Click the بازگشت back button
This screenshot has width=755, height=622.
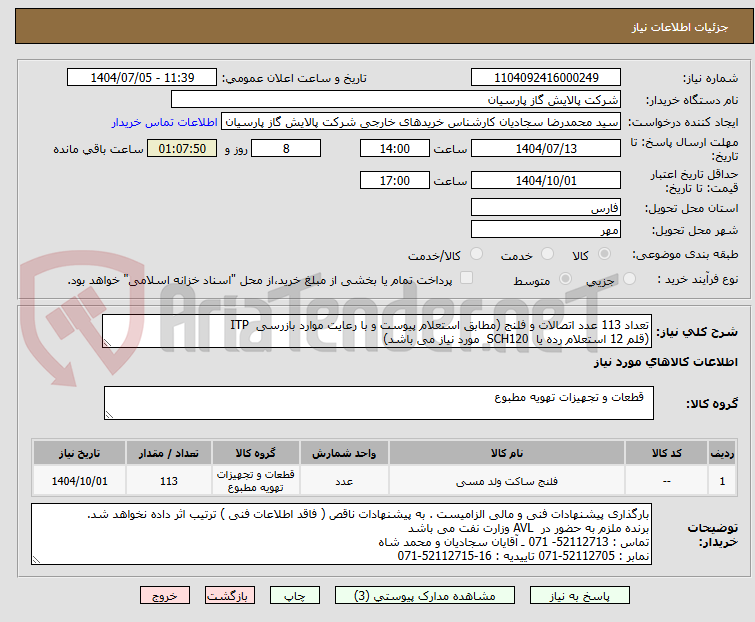coord(229,596)
